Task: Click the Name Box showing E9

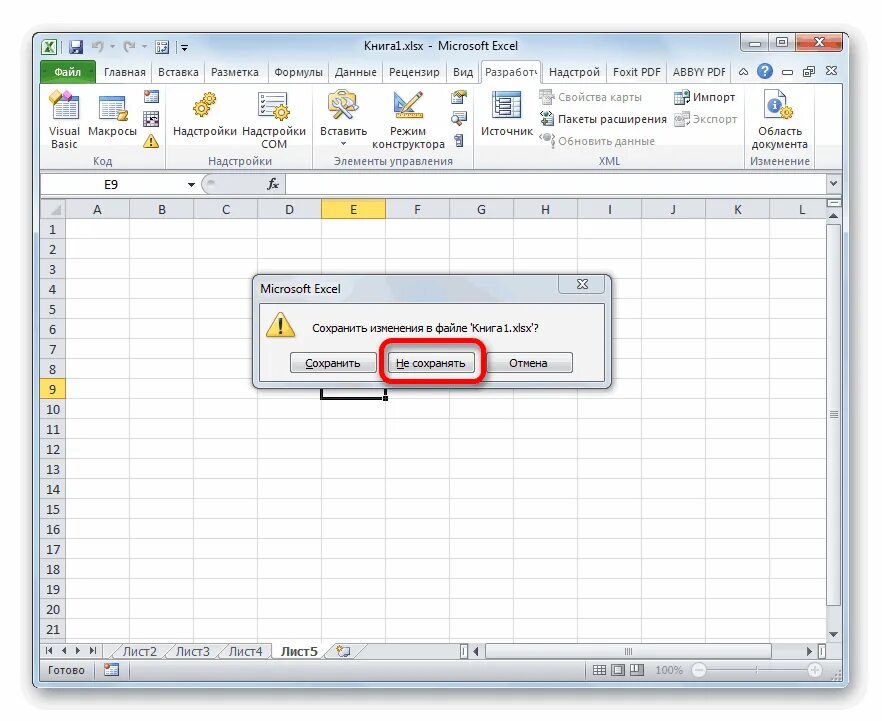Action: [x=111, y=184]
